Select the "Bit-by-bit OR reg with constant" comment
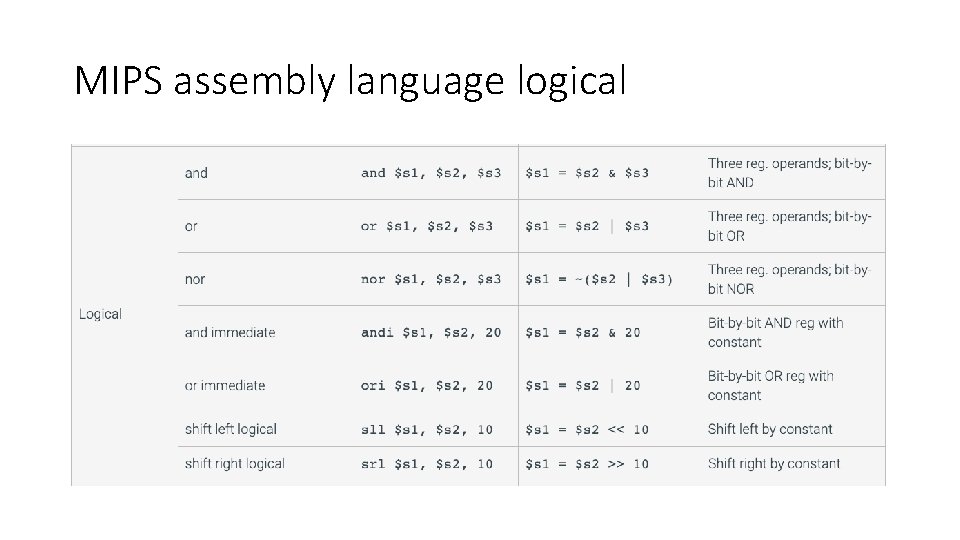The image size is (960, 540). coord(770,385)
